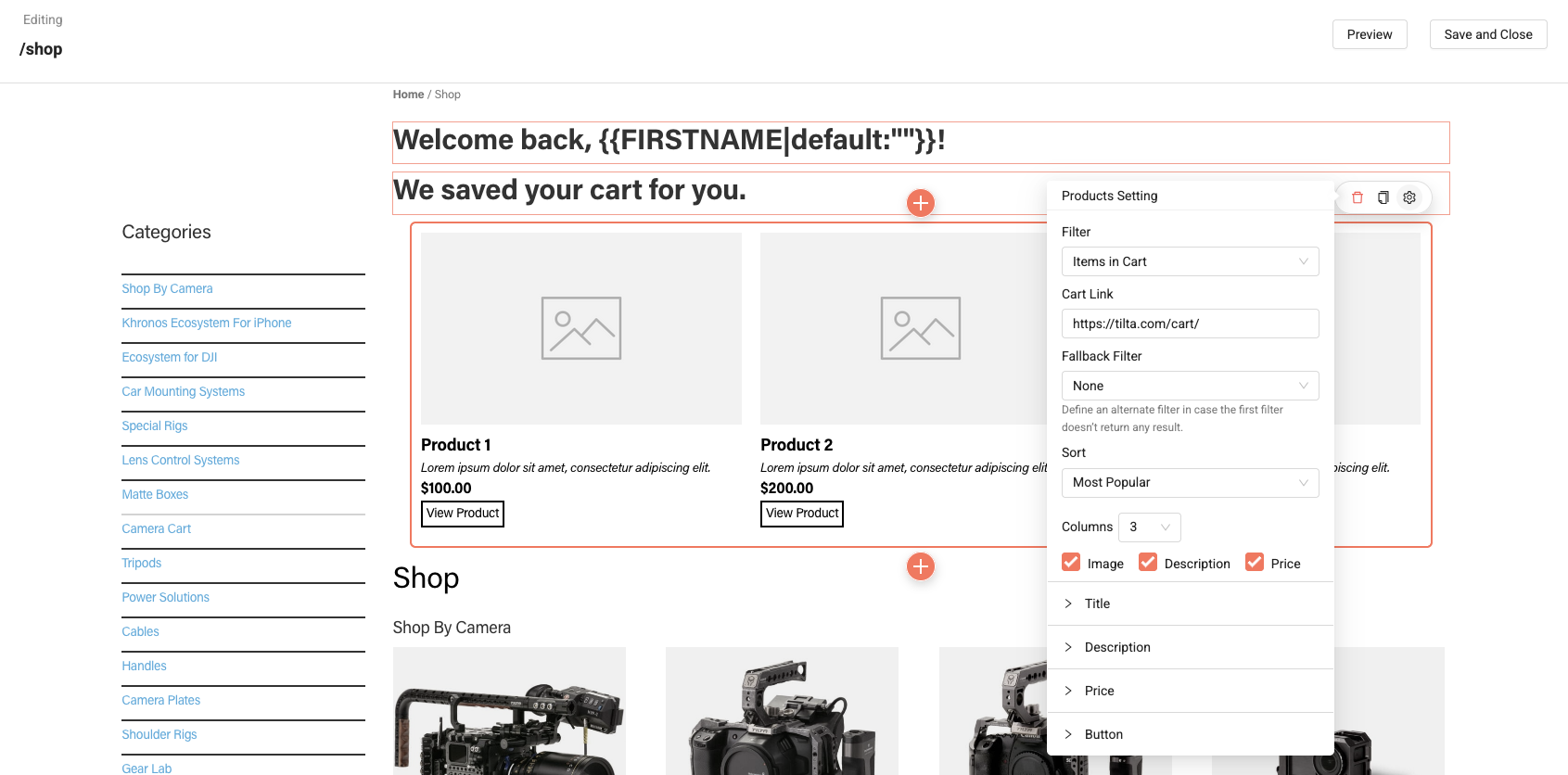Uncheck the Image checkbox
The image size is (1568, 775).
(x=1071, y=563)
